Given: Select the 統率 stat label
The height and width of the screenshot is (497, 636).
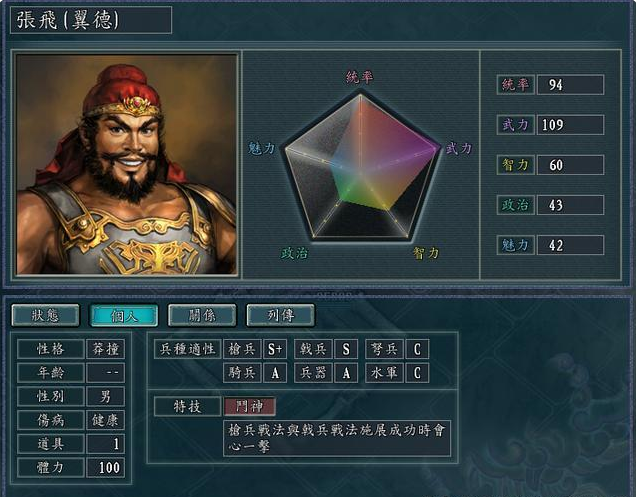Looking at the screenshot, I should tap(516, 85).
